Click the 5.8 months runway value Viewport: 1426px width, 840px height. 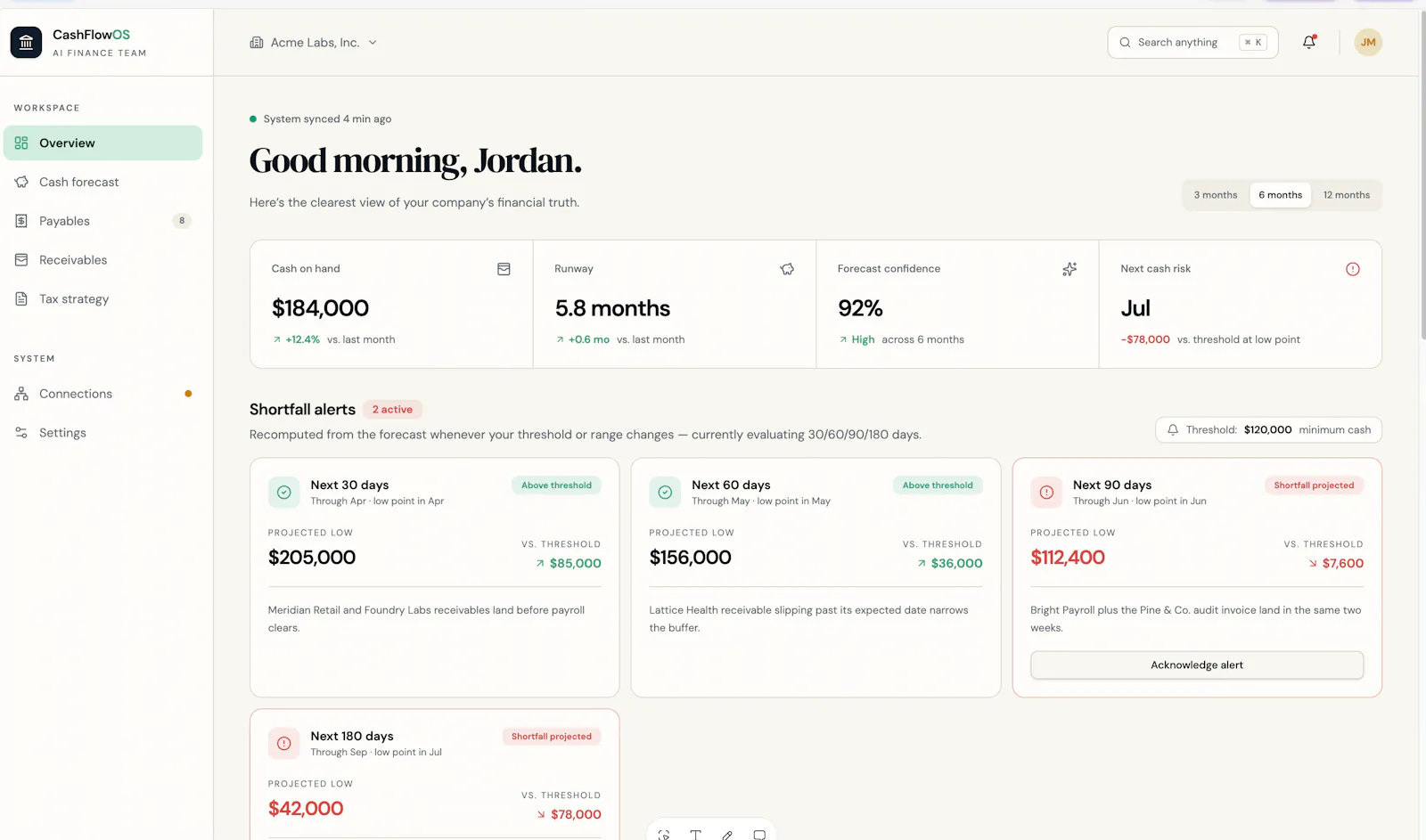tap(612, 308)
